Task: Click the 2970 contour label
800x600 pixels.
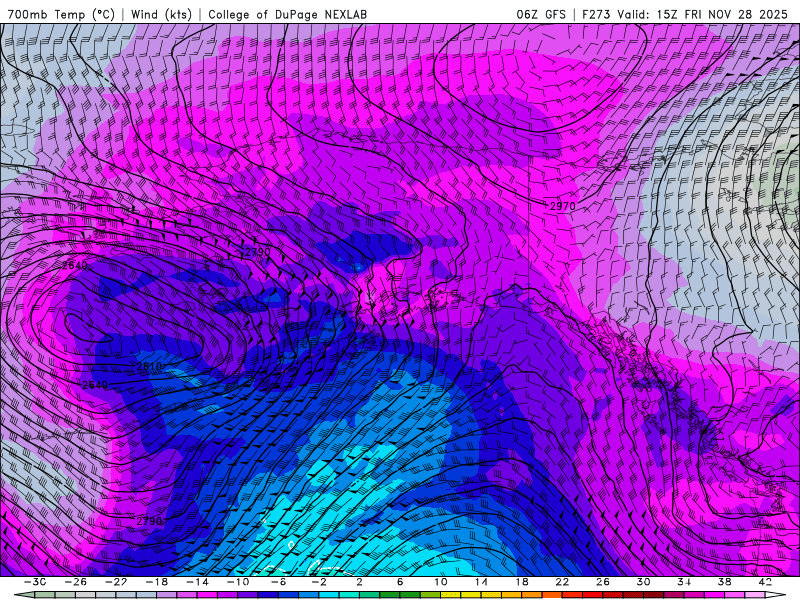Action: (563, 206)
